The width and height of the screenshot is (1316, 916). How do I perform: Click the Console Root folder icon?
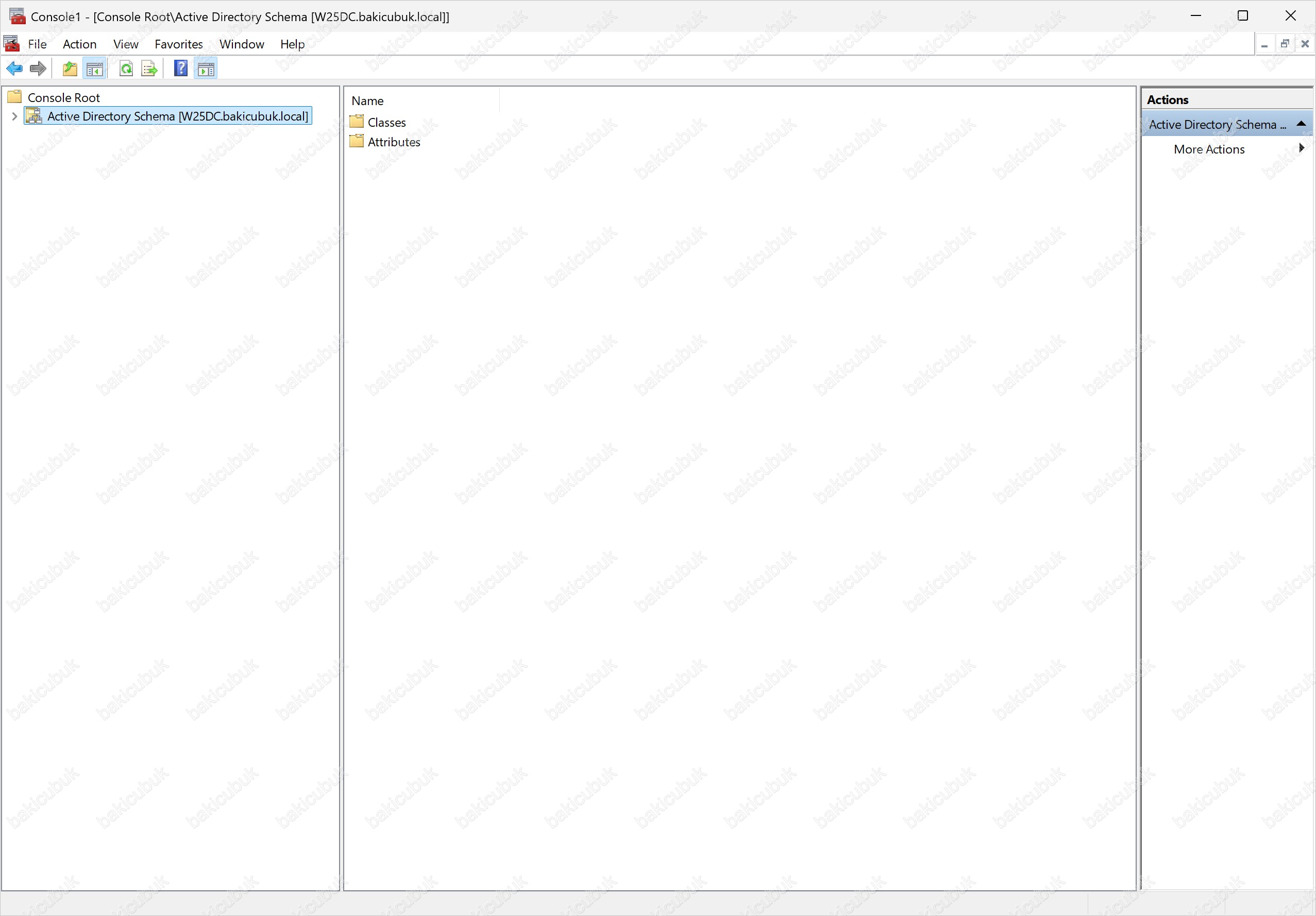tap(15, 96)
